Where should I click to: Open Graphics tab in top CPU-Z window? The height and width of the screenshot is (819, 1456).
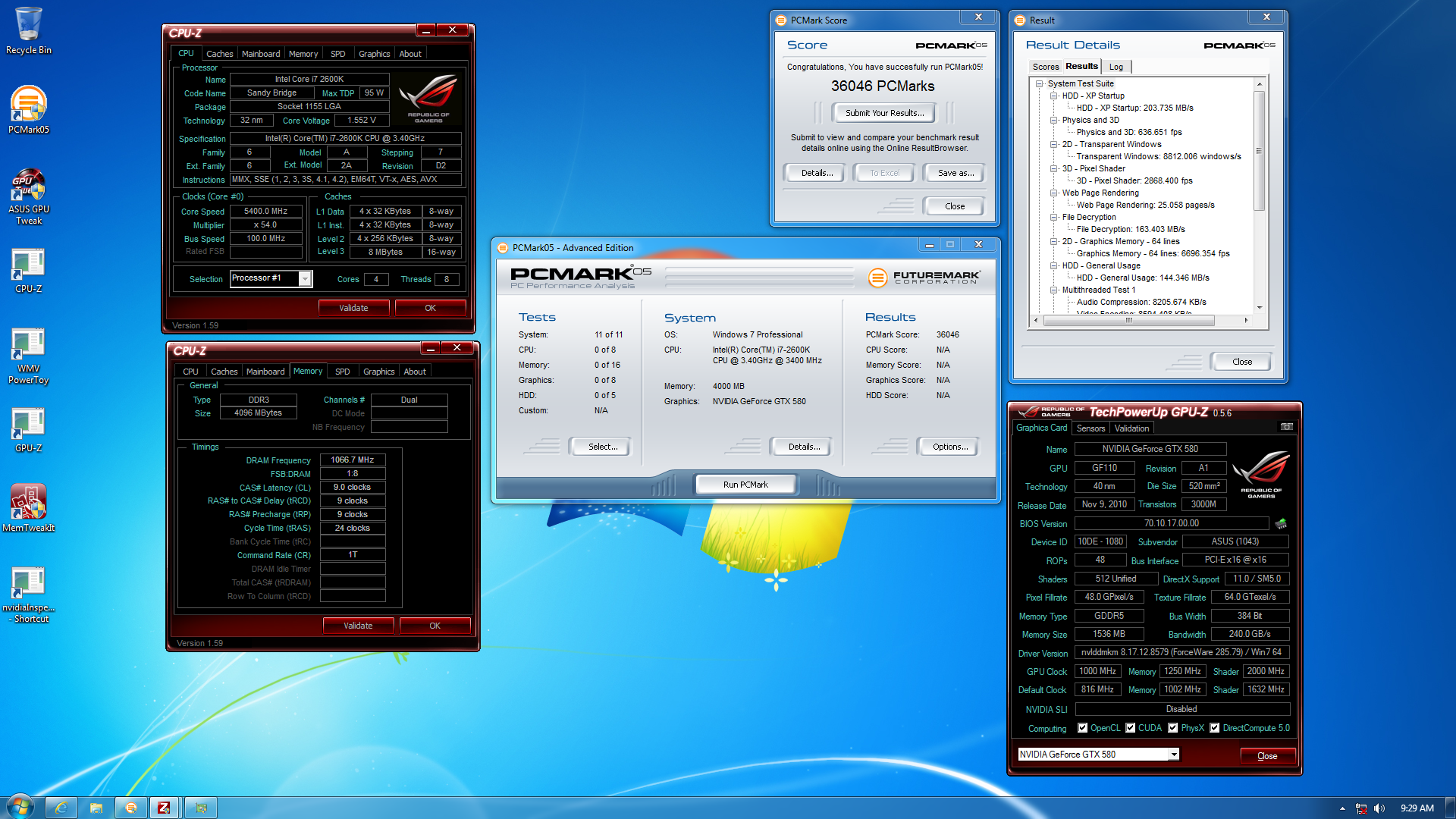(x=374, y=54)
